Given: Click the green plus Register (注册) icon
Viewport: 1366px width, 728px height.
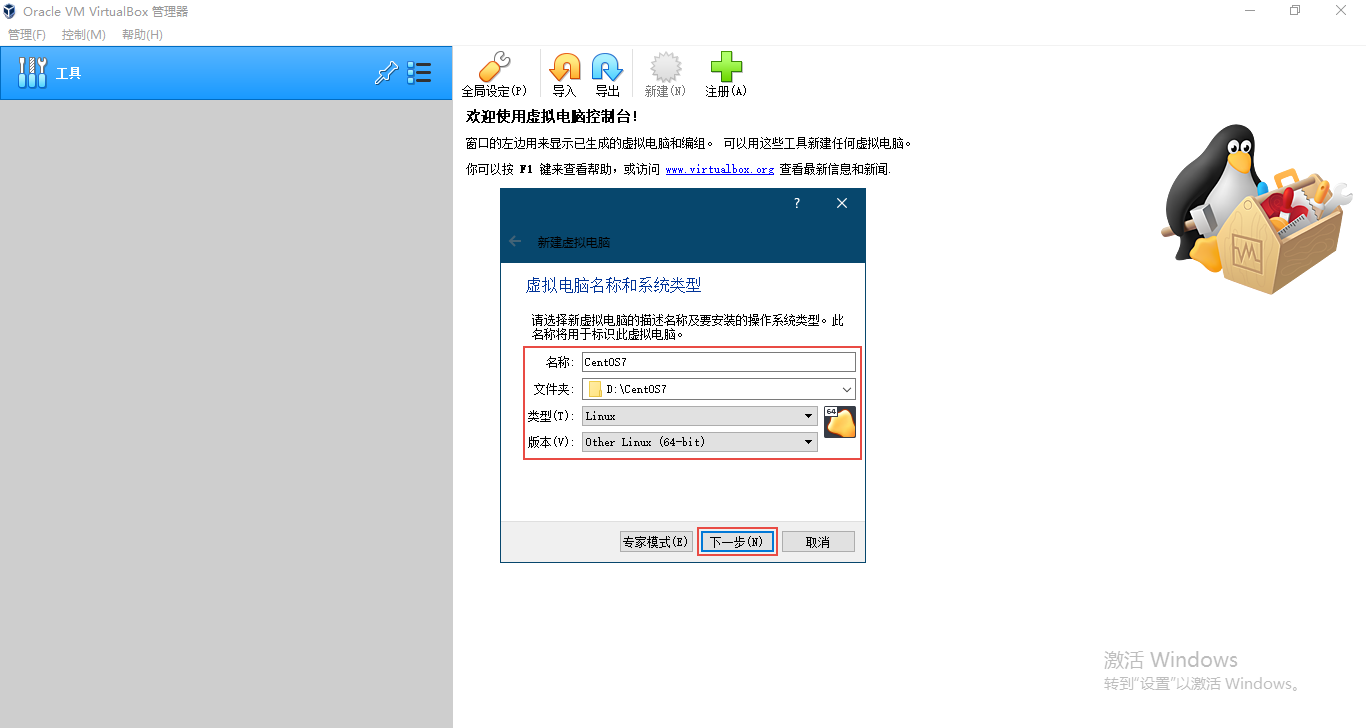Looking at the screenshot, I should [x=726, y=67].
